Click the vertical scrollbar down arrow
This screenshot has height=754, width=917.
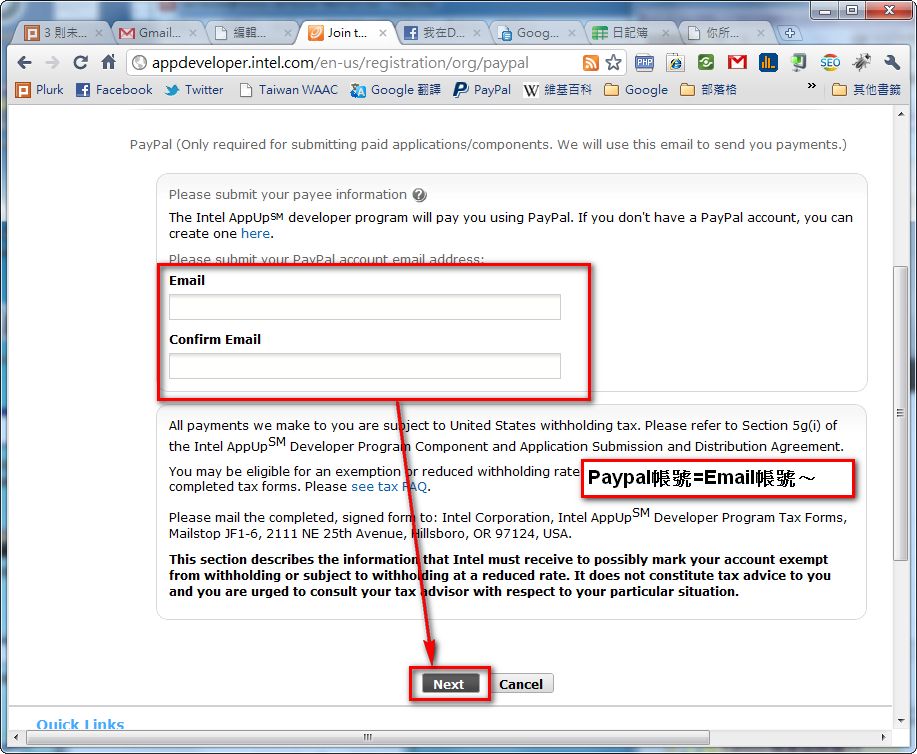point(901,721)
